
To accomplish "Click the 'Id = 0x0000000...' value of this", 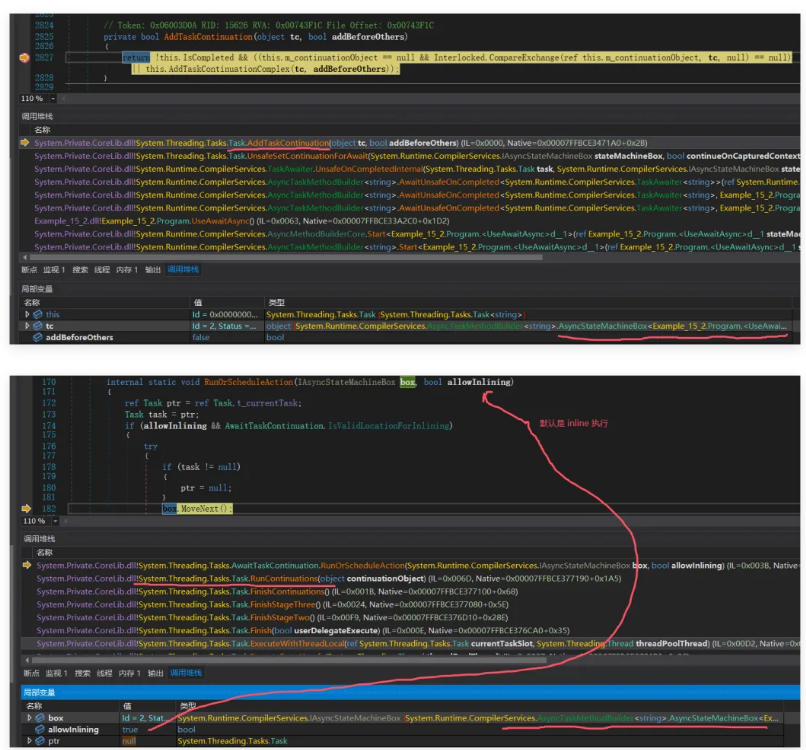I will point(225,314).
